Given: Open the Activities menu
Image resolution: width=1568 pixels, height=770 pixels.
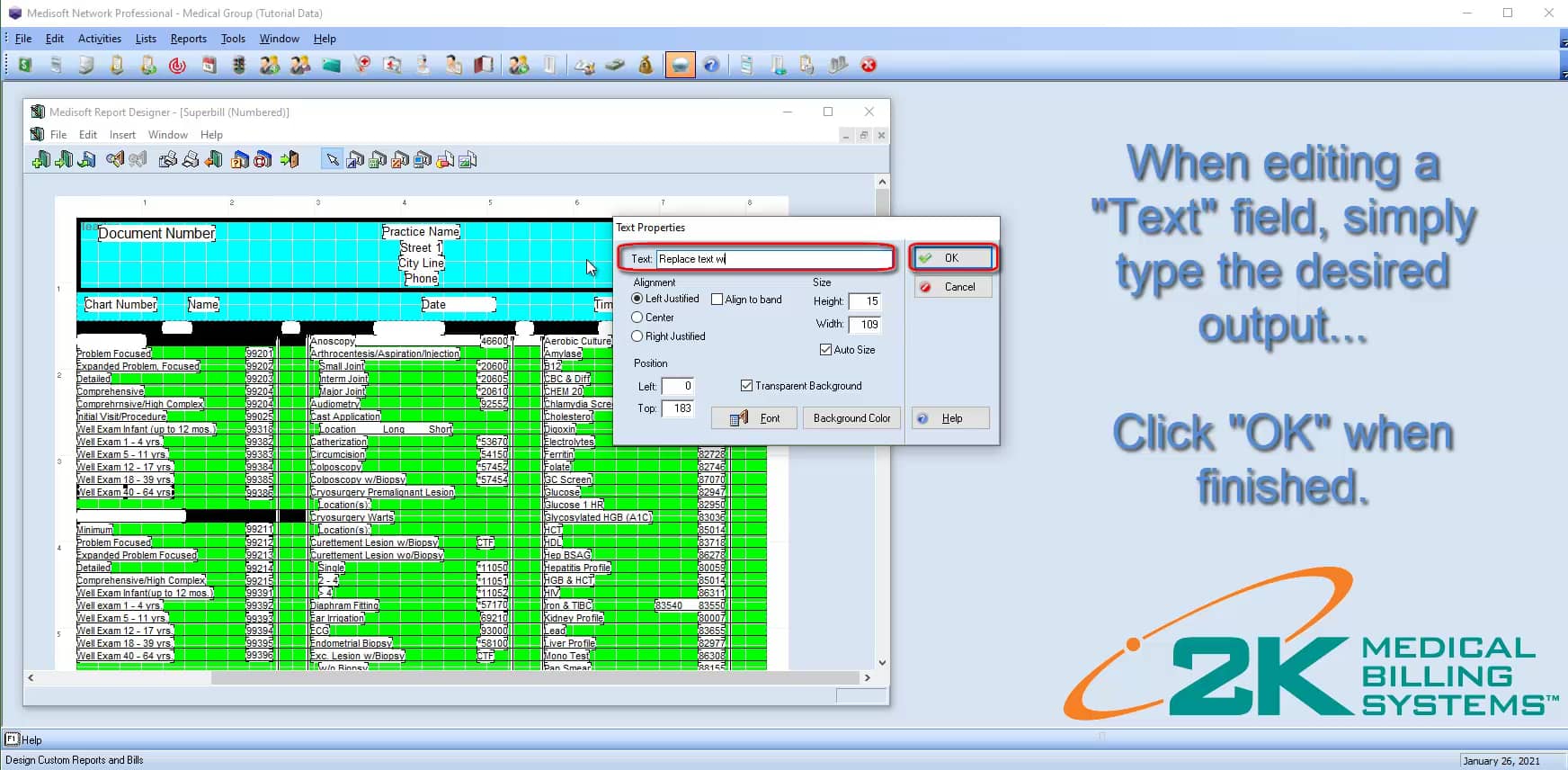Looking at the screenshot, I should point(100,39).
